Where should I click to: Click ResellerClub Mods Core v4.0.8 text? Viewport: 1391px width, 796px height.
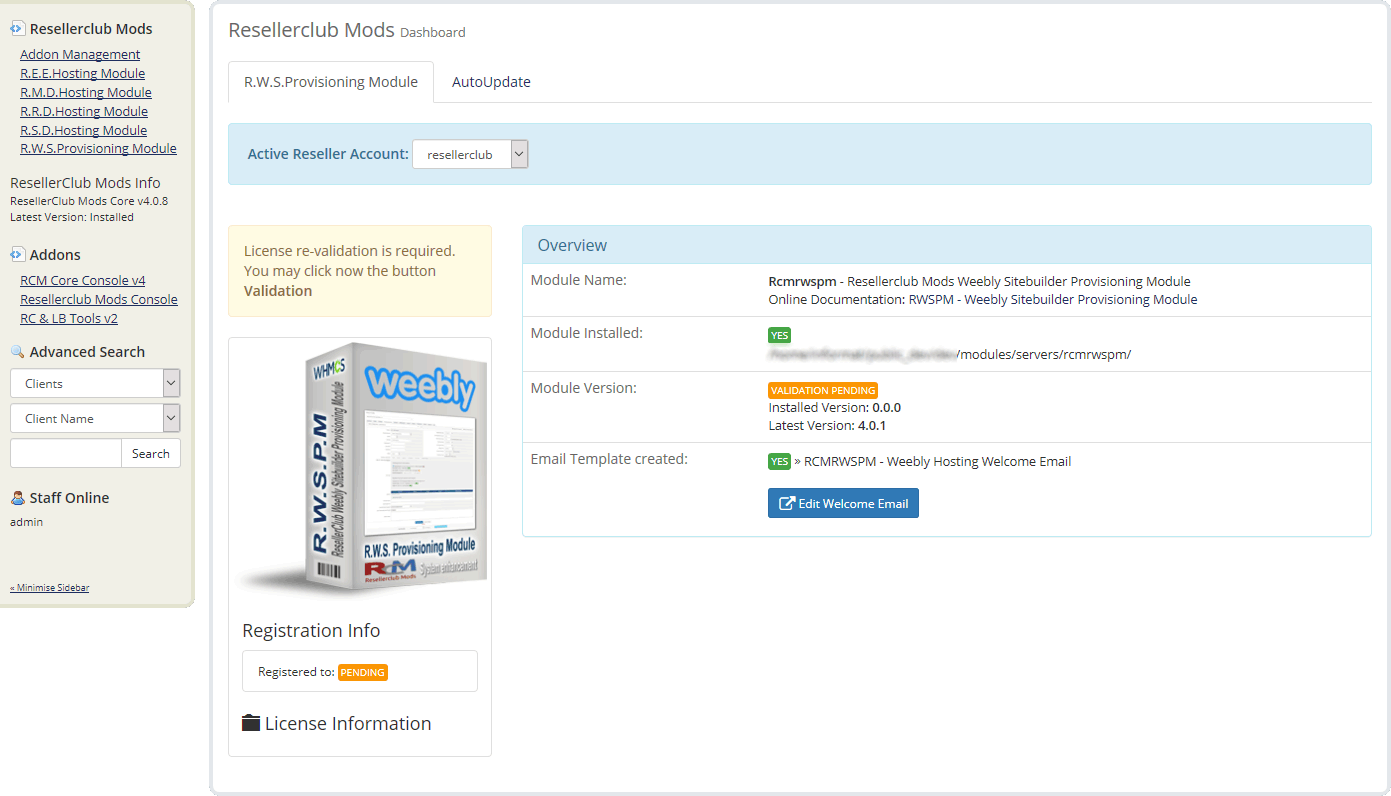click(x=89, y=200)
